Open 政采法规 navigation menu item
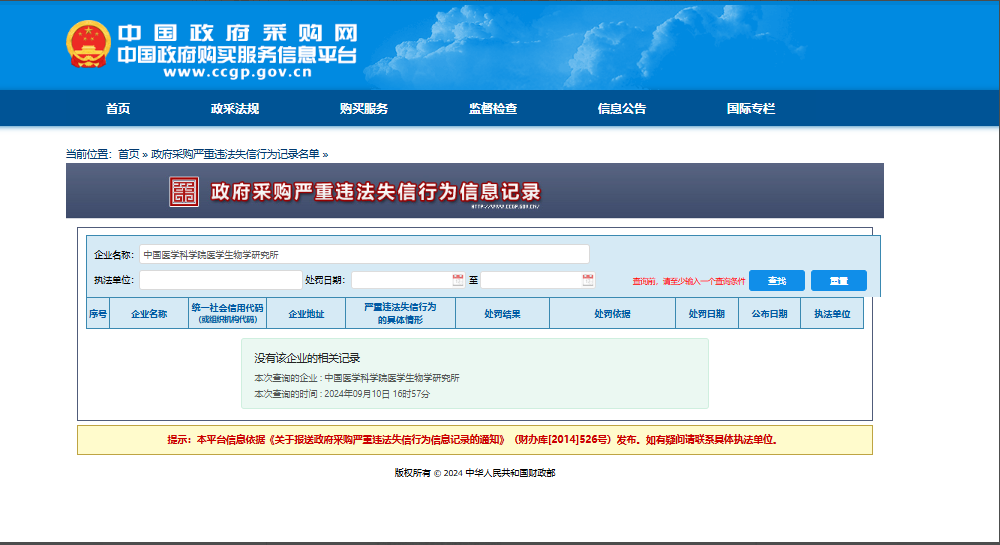 pos(235,109)
